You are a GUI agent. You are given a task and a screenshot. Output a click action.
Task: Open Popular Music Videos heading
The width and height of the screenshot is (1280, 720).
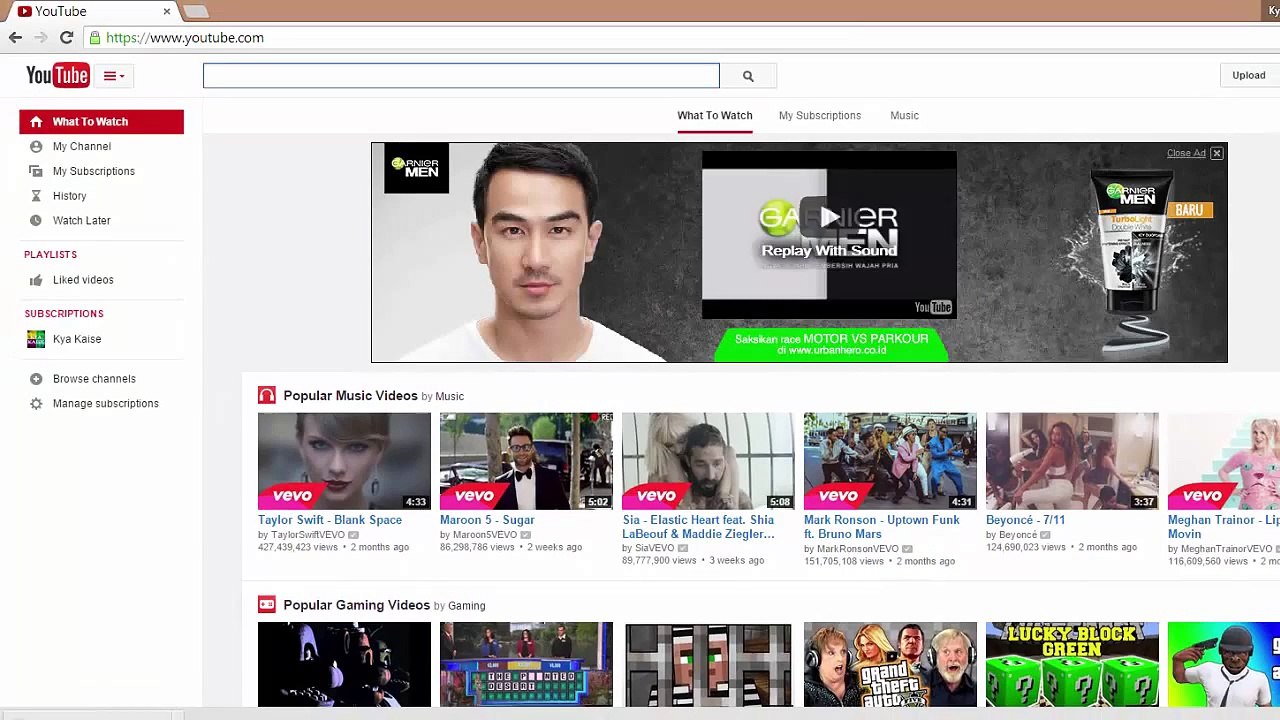[x=350, y=396]
